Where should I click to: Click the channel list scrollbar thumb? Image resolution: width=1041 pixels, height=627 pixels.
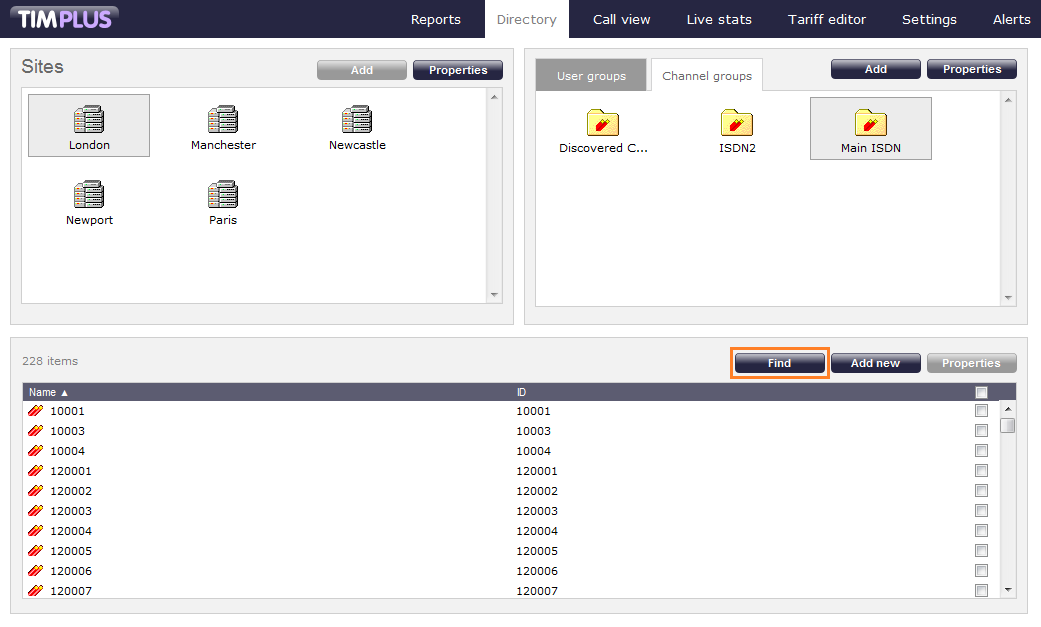1008,424
